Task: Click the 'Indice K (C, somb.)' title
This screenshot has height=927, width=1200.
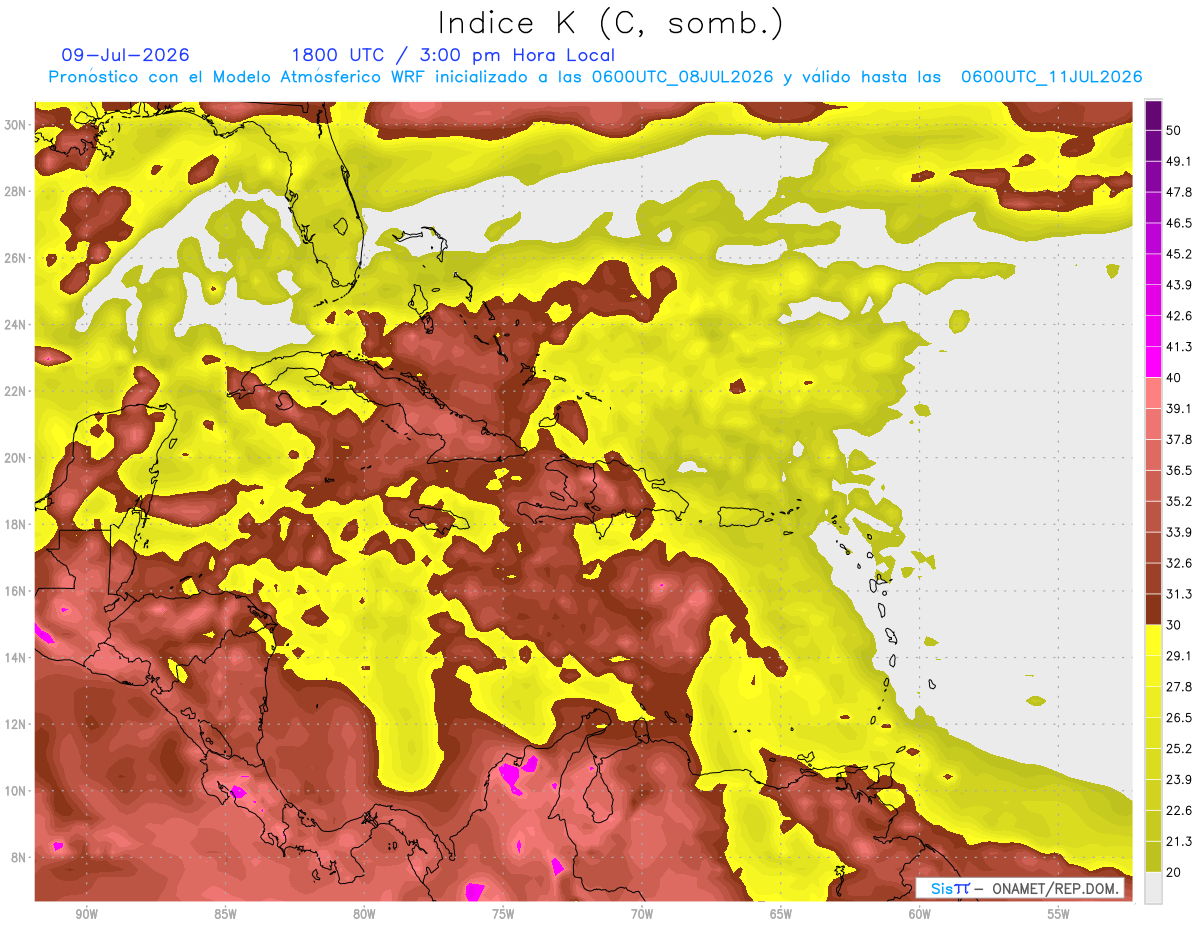Action: click(609, 24)
